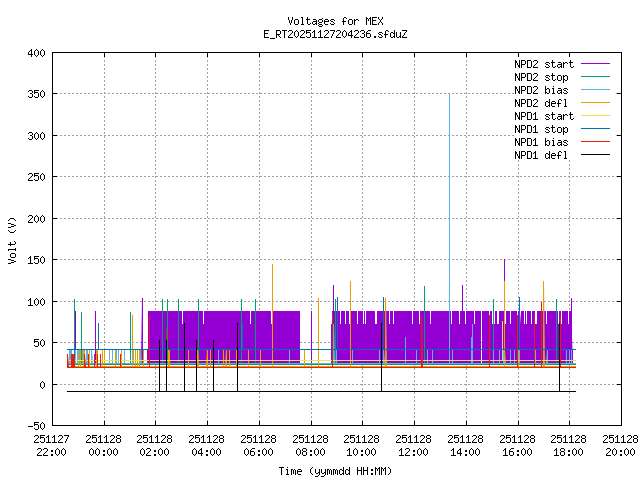The image size is (640, 480).
Task: Select the NPD2 defl legend entry
Action: [x=541, y=103]
